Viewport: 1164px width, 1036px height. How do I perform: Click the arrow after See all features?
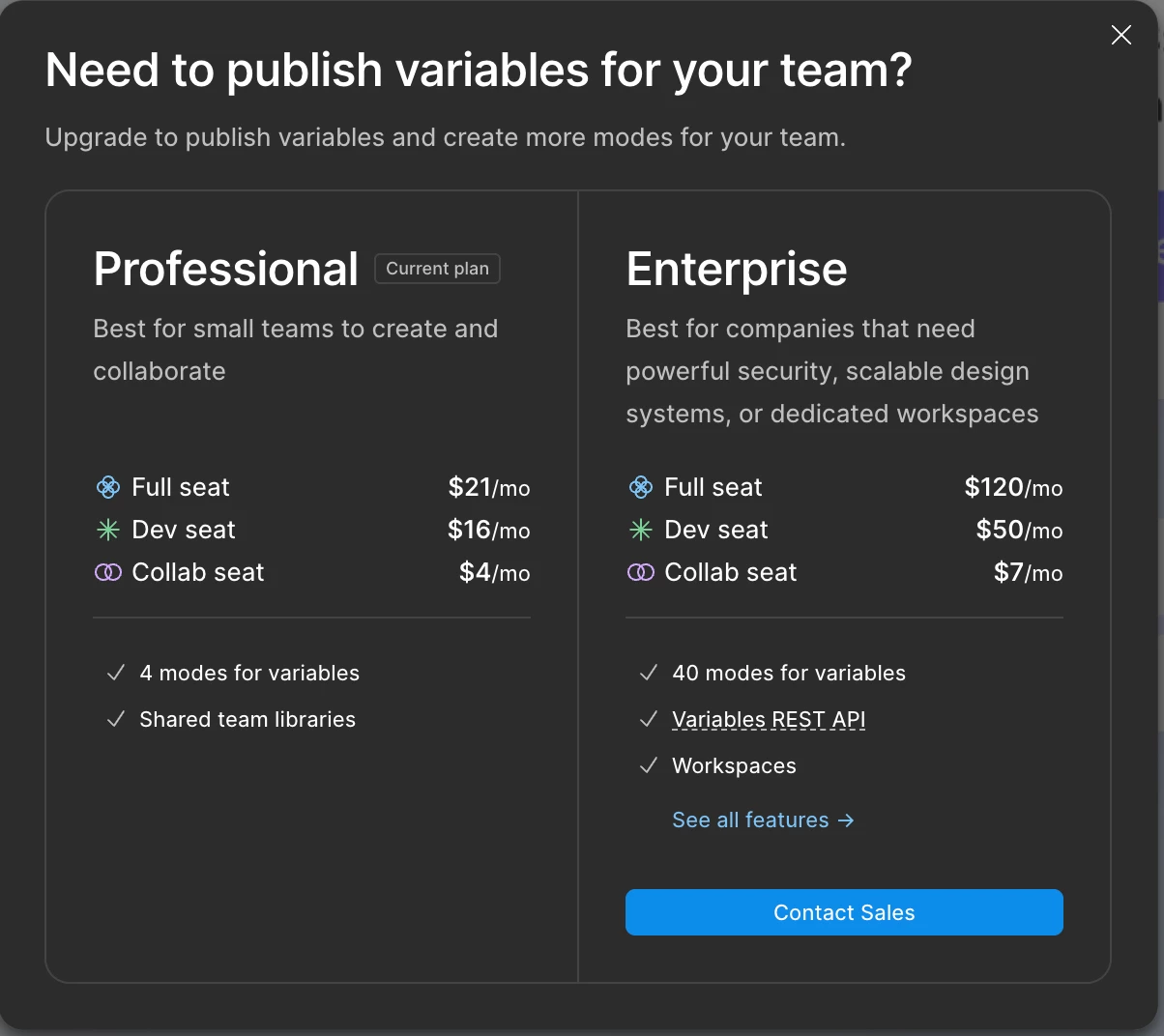click(x=847, y=820)
